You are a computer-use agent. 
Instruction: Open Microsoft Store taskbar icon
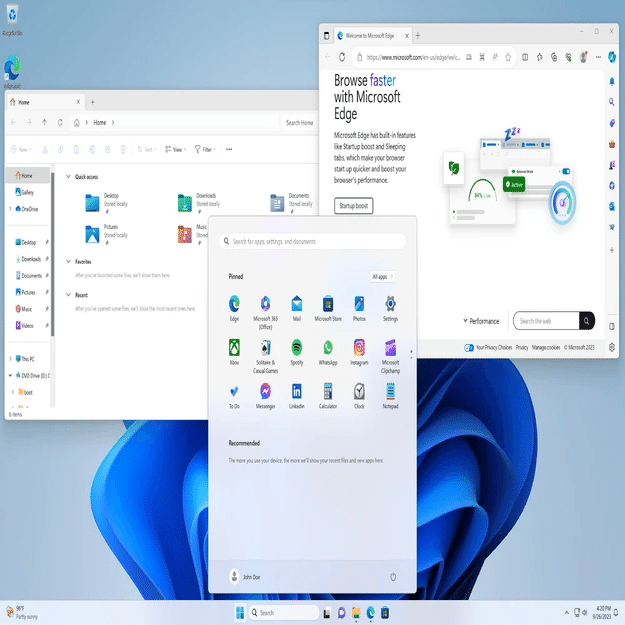coord(385,612)
